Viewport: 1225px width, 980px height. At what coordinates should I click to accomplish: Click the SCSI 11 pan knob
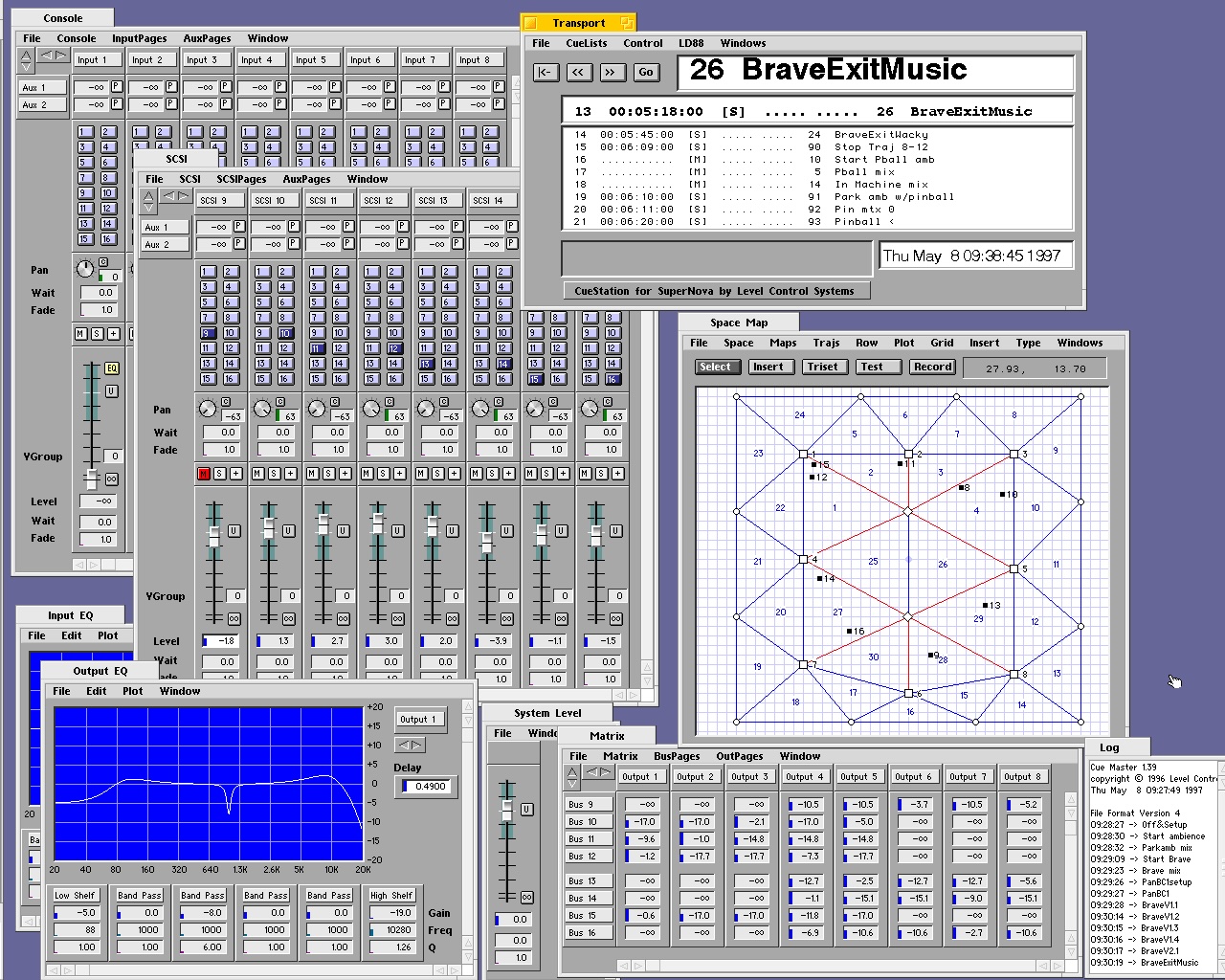click(316, 410)
